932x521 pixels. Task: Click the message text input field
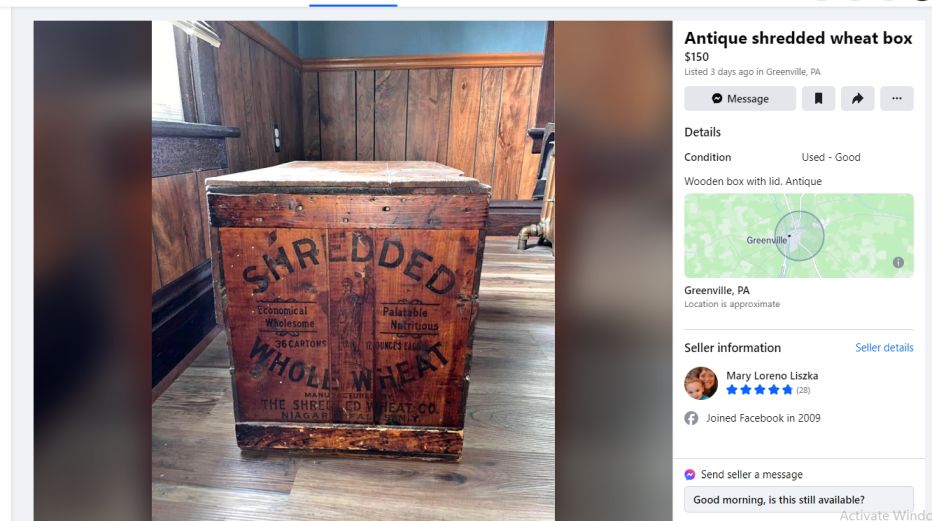click(799, 500)
